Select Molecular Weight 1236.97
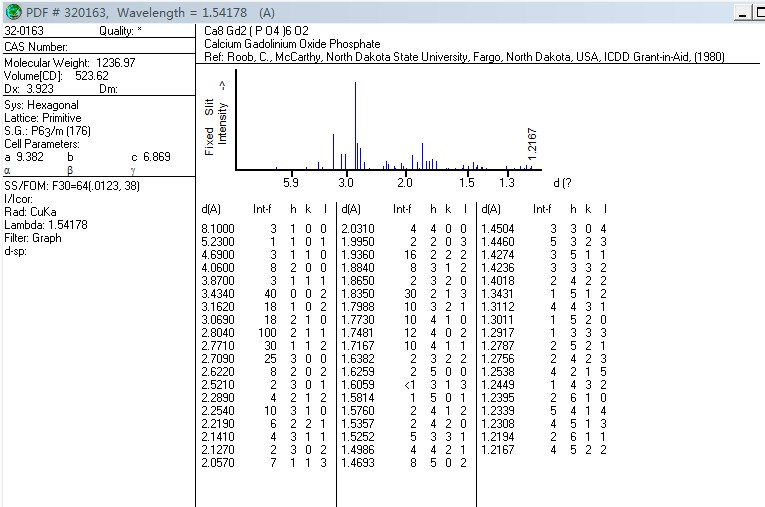The image size is (765, 507). [x=70, y=62]
